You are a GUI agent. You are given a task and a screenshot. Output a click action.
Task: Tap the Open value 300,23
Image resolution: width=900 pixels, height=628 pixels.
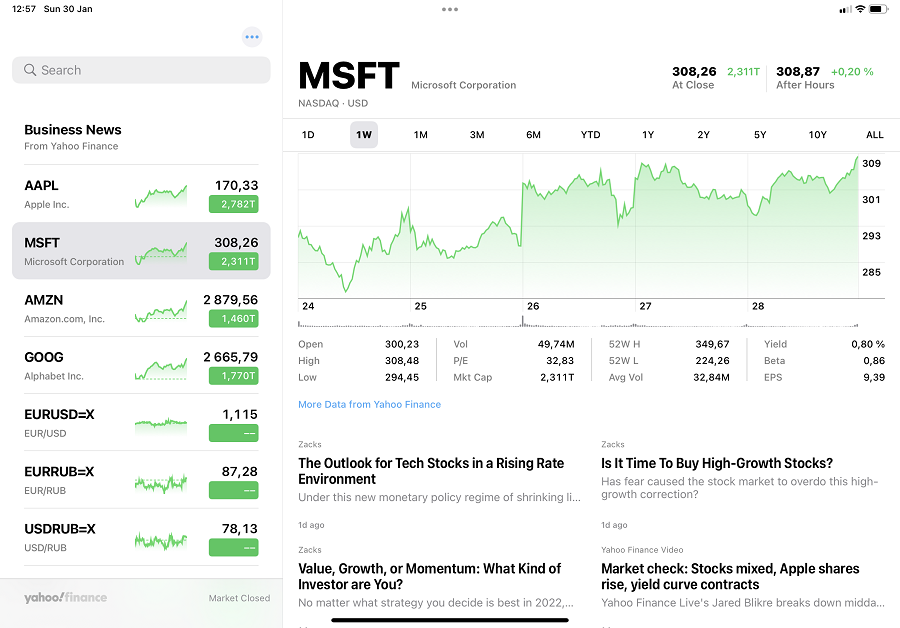coord(402,344)
